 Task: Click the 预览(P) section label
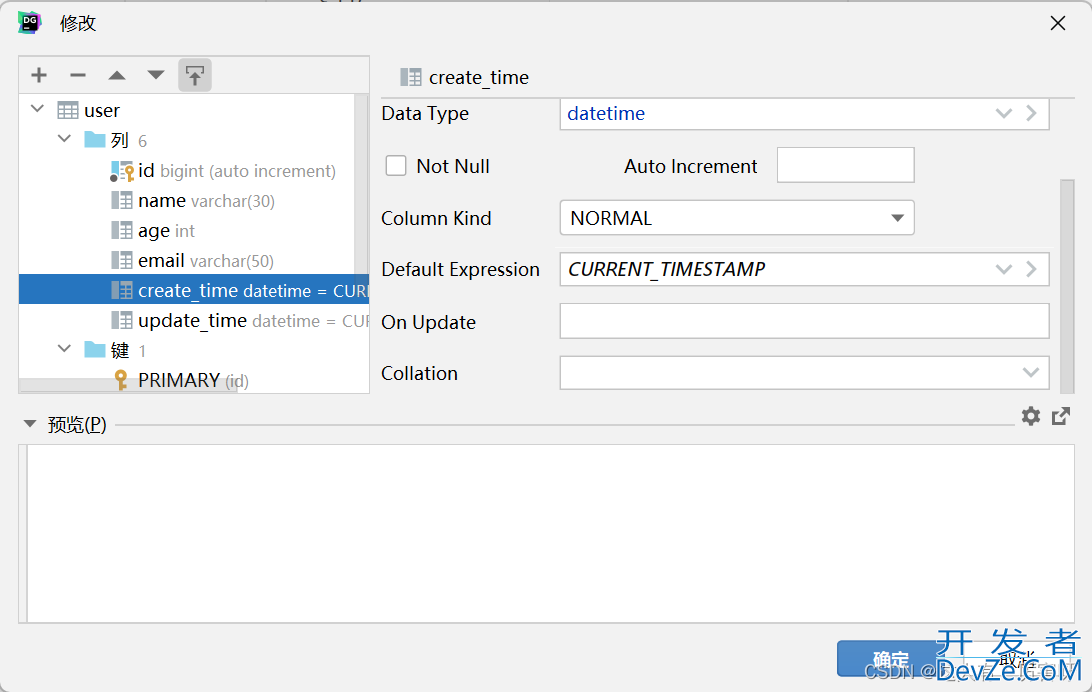tap(77, 424)
